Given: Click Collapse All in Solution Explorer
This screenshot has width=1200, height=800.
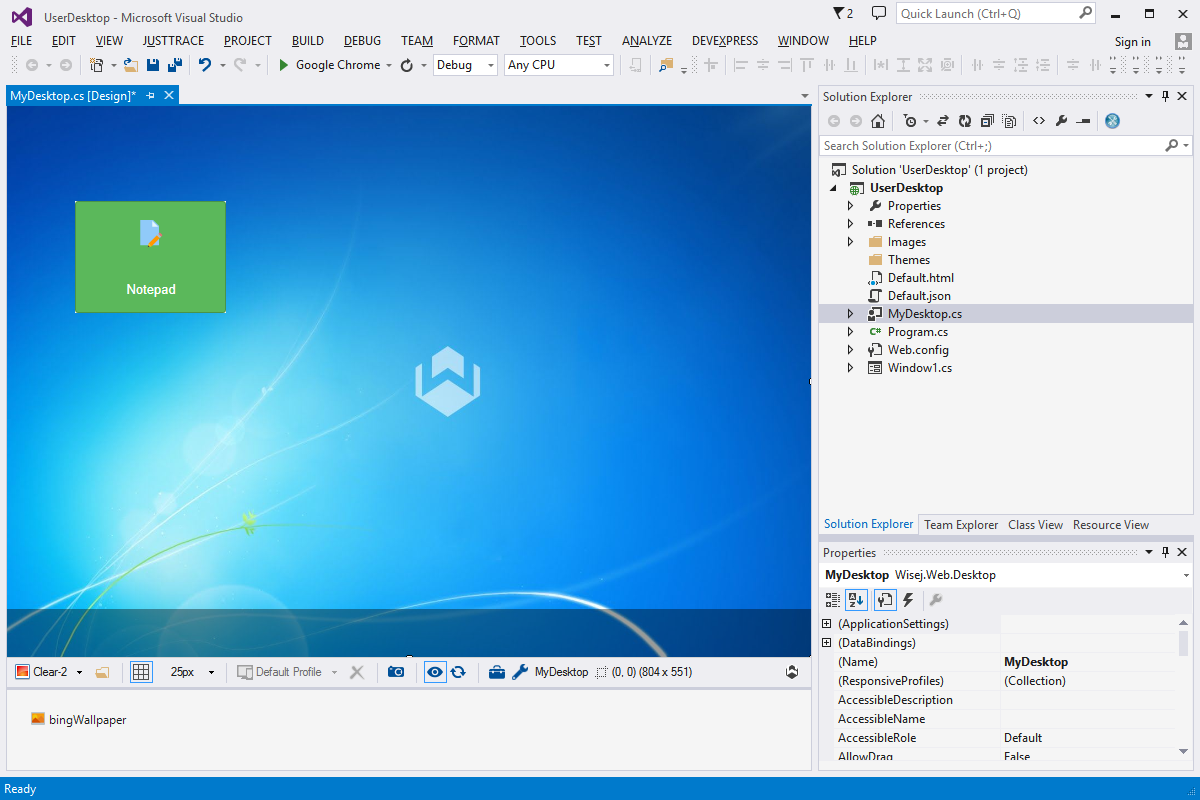Looking at the screenshot, I should click(x=987, y=121).
